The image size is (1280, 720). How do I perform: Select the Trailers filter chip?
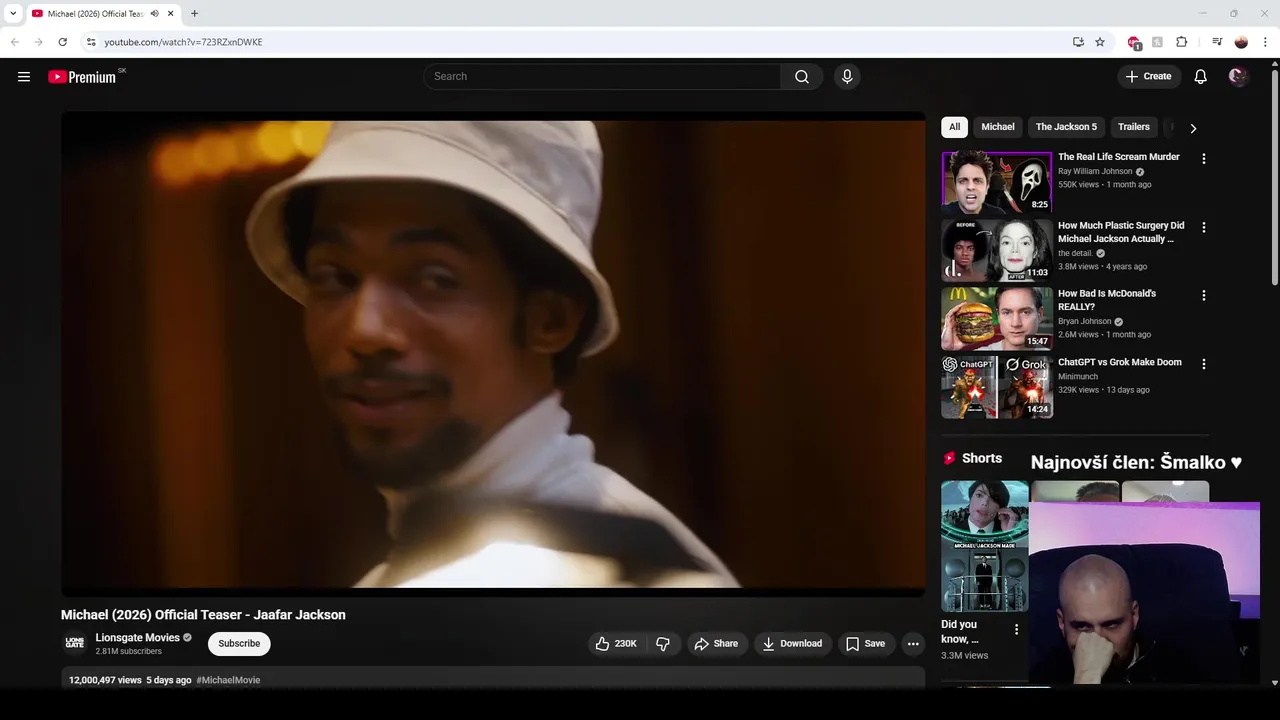pos(1133,127)
